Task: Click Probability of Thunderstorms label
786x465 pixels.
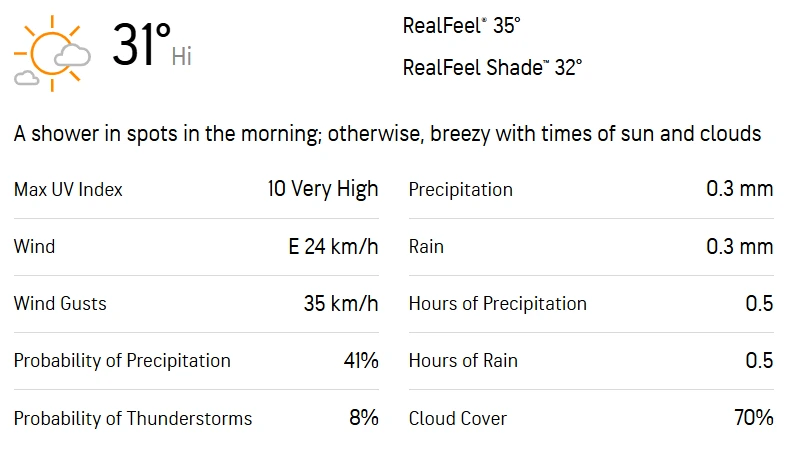Action: [133, 418]
